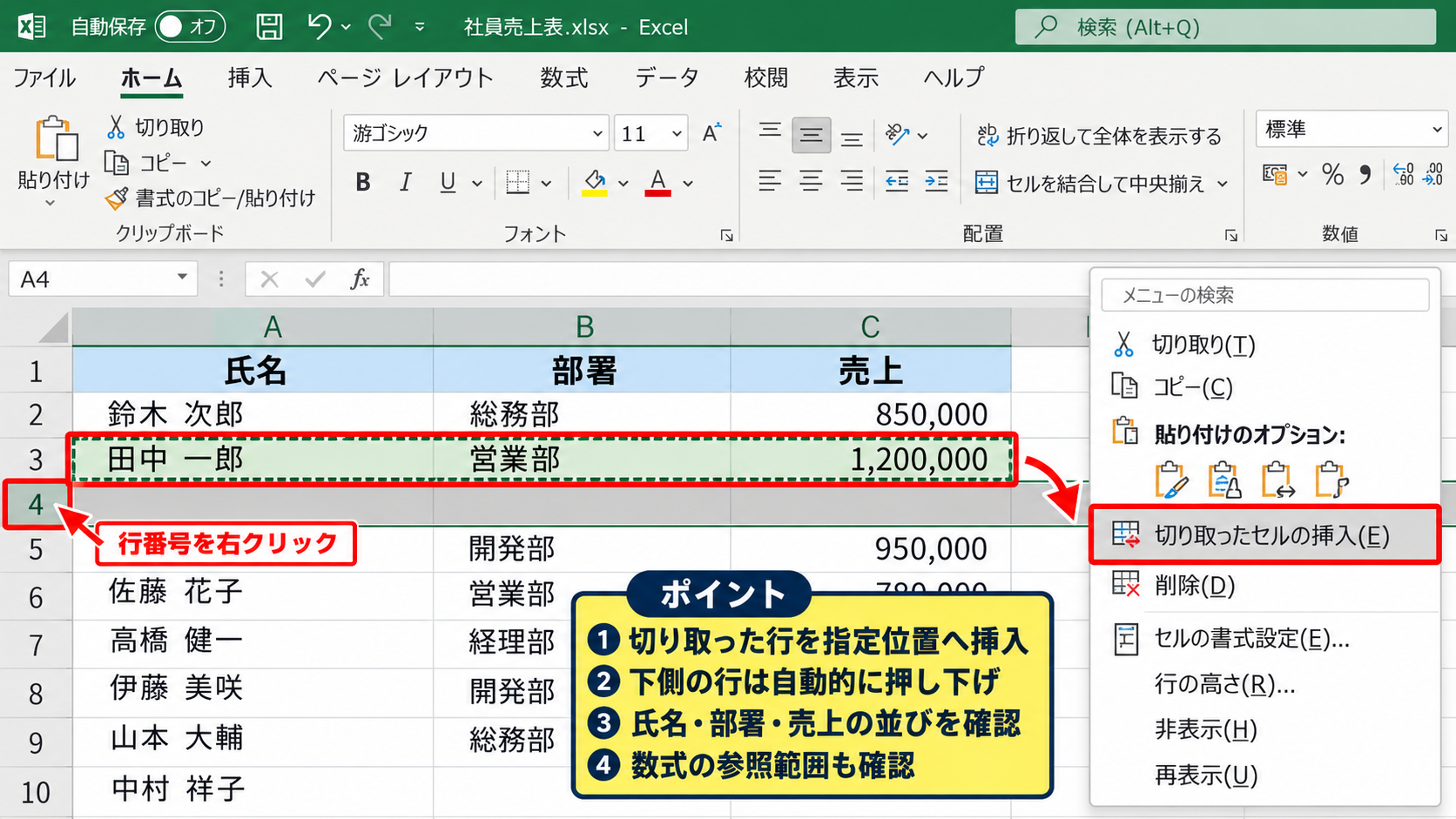Open the ファイル tab

tap(44, 77)
